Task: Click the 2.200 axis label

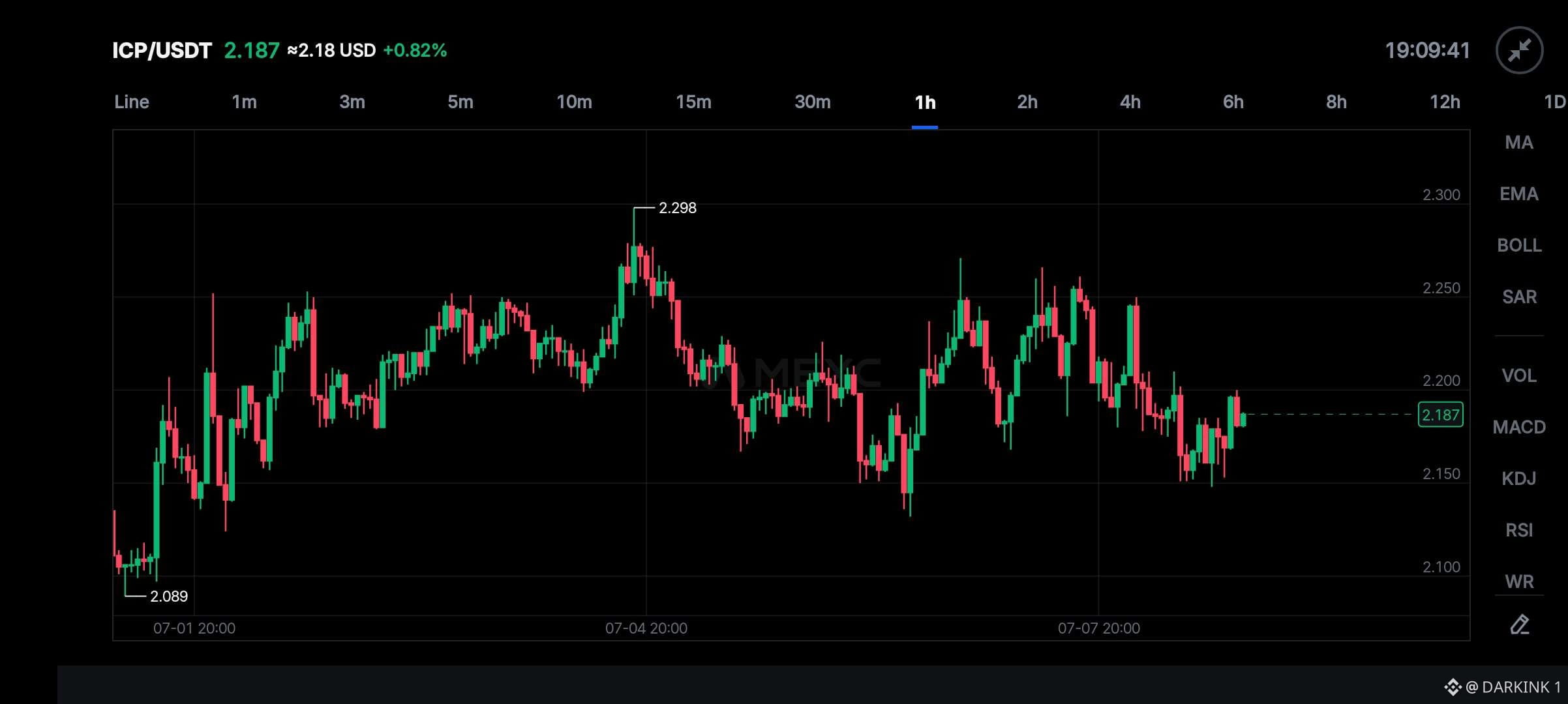Action: [x=1441, y=381]
